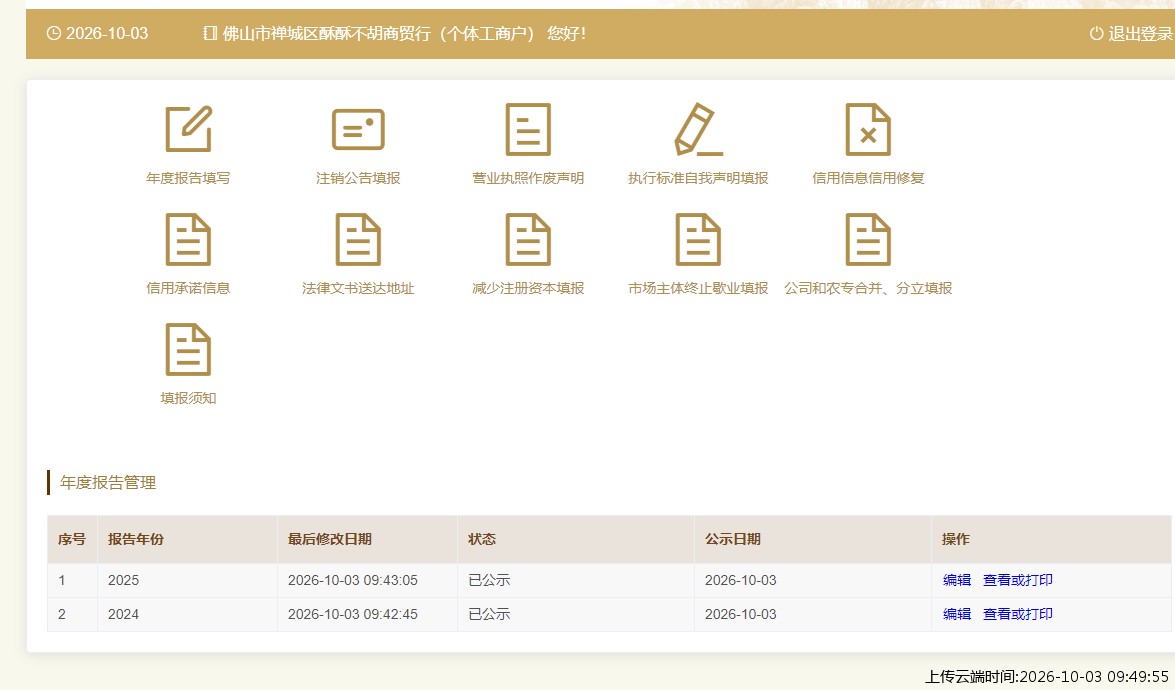Screen dimensions: 1175x690
Task: Click the 注销公告填报 card icon
Action: (x=358, y=130)
